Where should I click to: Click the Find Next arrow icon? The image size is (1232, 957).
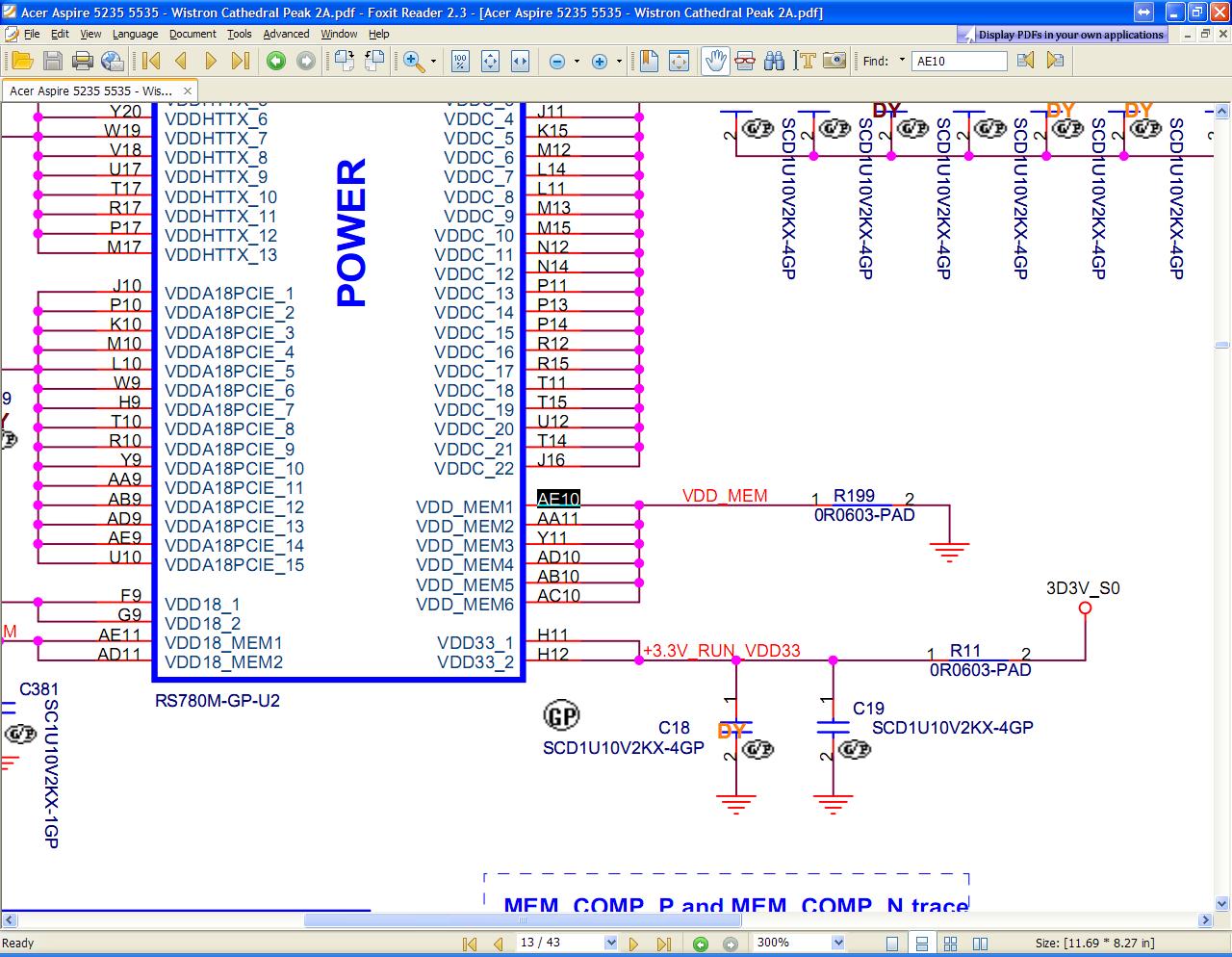coord(1056,61)
